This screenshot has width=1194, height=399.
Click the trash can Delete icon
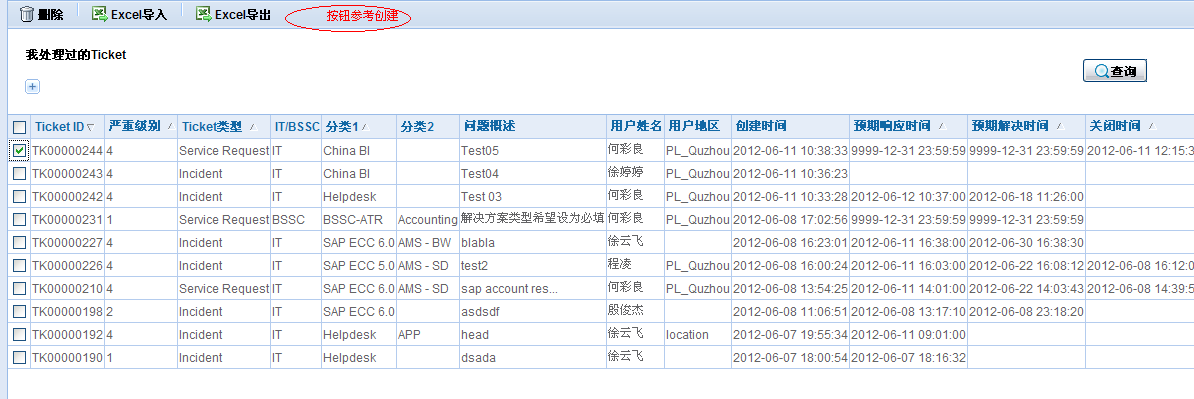27,14
